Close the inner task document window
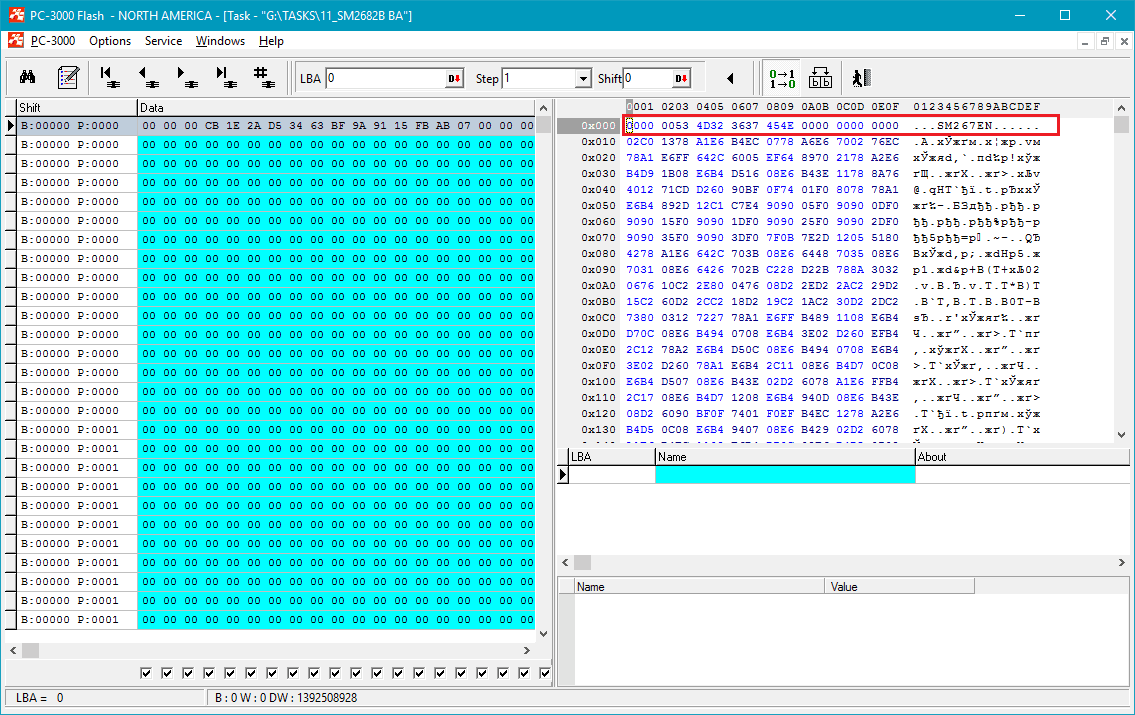1135x715 pixels. pos(1124,41)
